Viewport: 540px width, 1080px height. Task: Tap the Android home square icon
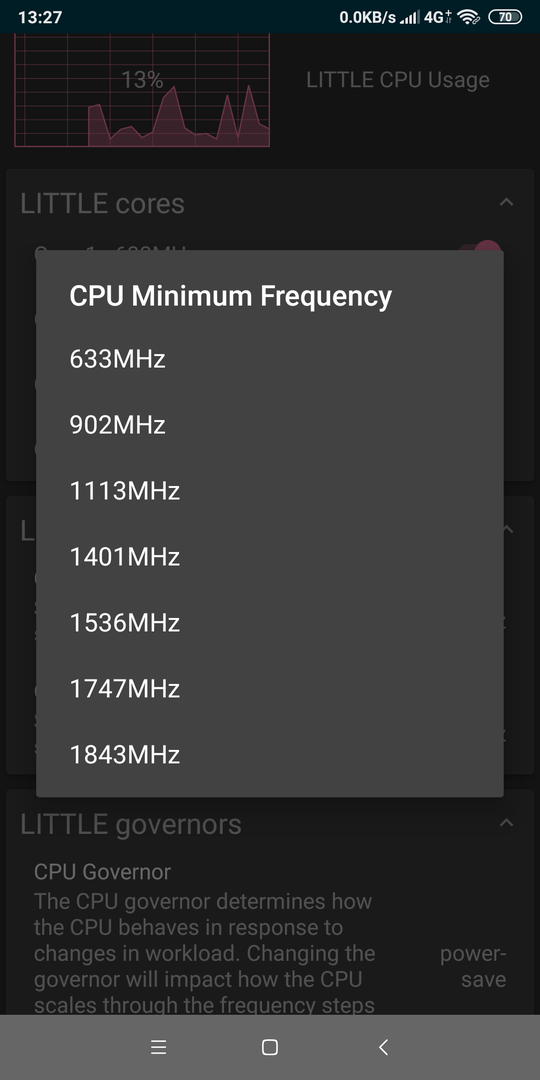[x=270, y=1048]
